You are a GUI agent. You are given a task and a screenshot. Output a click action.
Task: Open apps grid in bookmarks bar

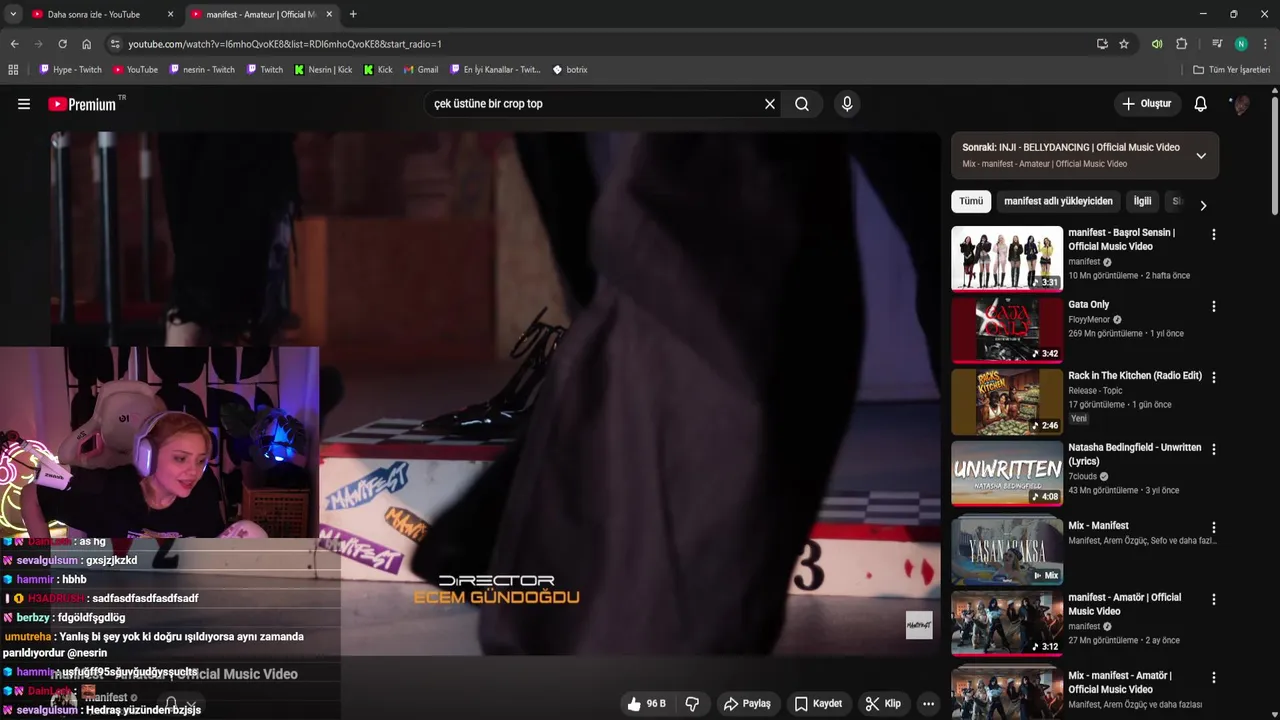pyautogui.click(x=13, y=70)
